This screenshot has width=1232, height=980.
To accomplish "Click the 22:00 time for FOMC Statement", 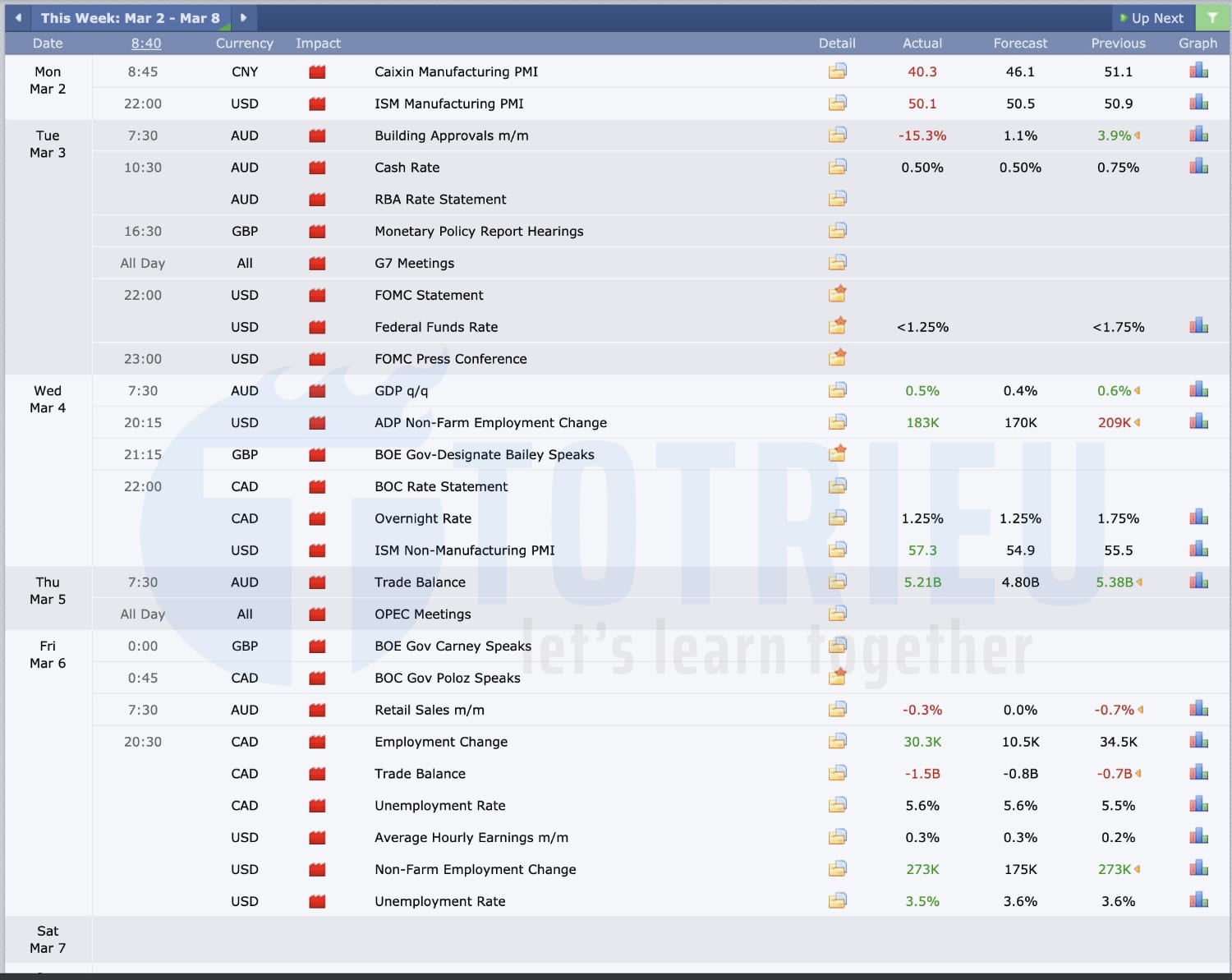I will click(143, 295).
